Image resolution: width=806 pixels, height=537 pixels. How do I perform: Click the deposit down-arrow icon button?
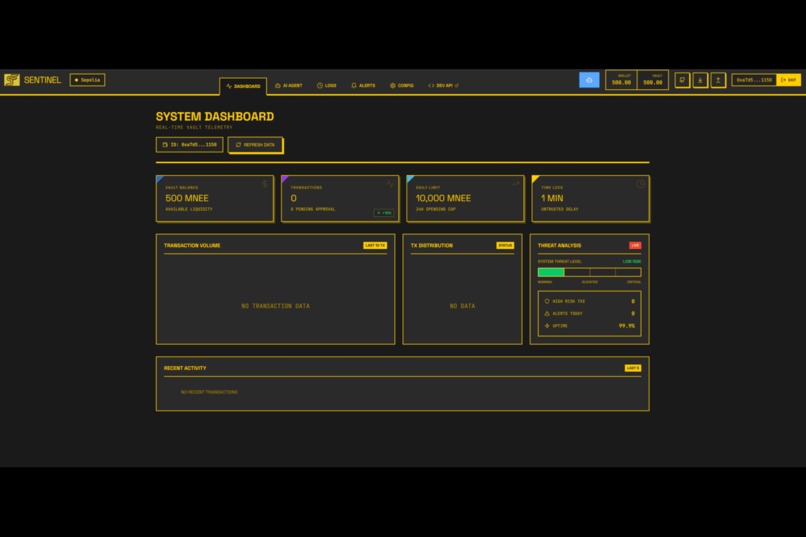coord(700,80)
